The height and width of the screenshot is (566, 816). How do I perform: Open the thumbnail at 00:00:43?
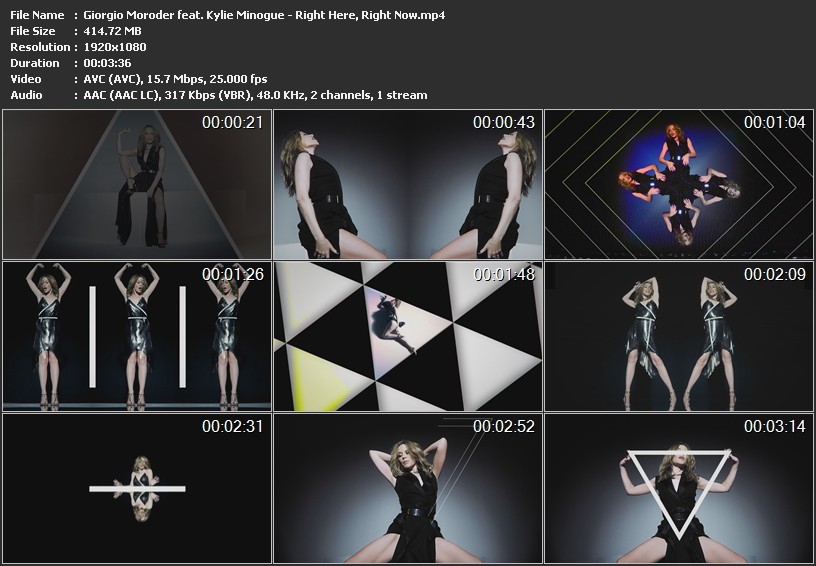point(408,184)
